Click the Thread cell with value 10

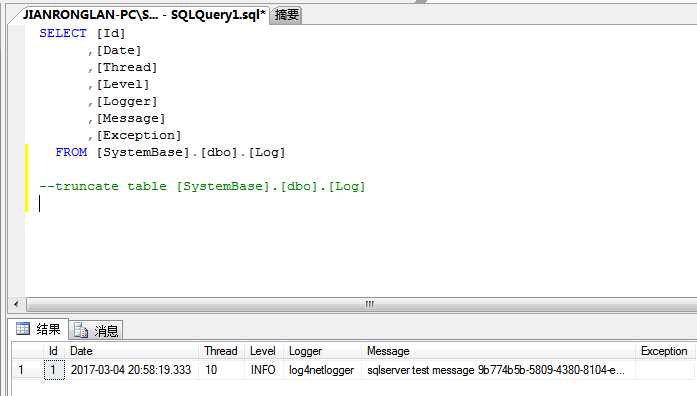pos(222,370)
